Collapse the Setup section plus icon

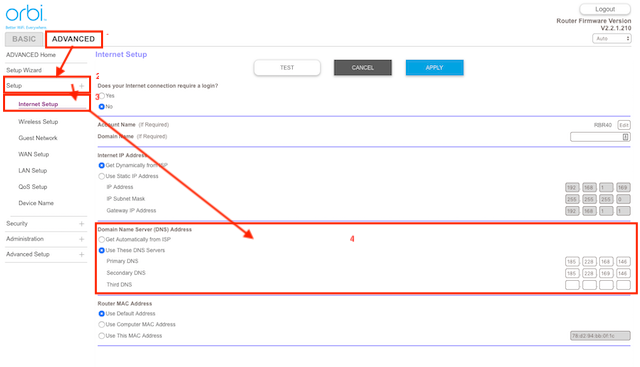[82, 86]
